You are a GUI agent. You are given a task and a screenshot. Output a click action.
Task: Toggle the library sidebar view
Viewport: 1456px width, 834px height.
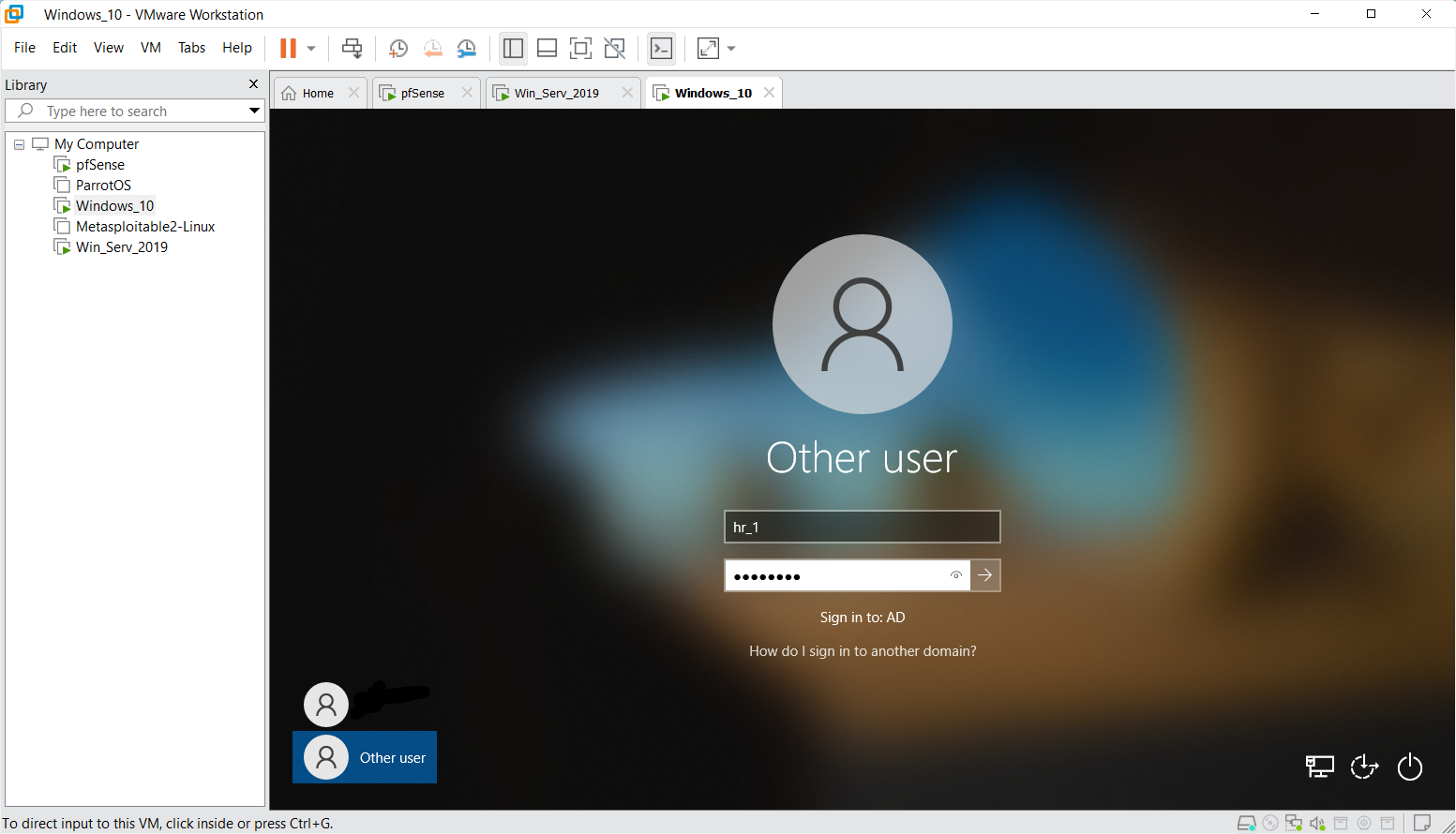[x=513, y=48]
